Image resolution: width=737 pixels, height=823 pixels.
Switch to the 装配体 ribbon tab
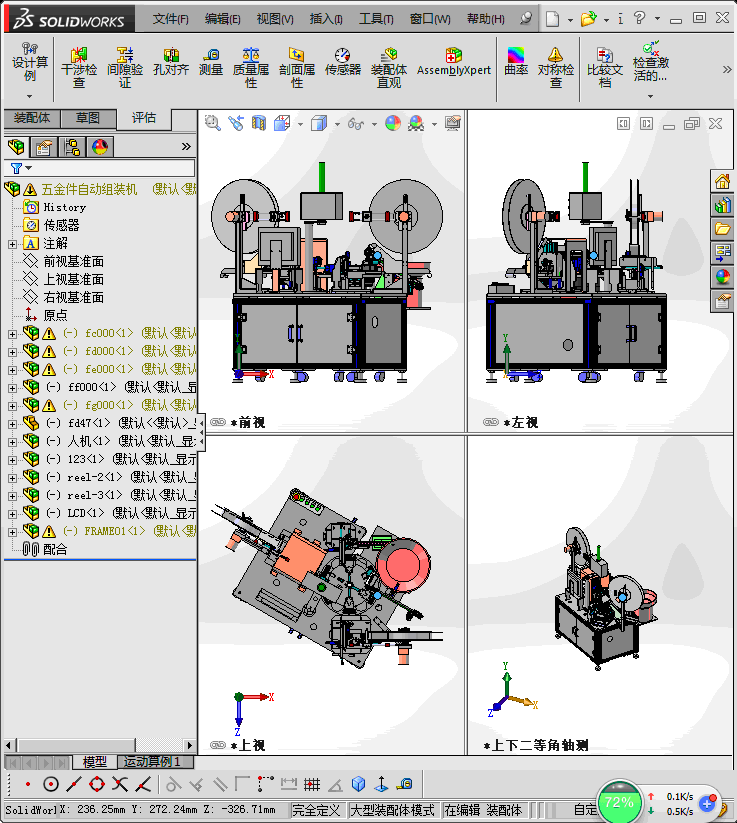(x=32, y=118)
